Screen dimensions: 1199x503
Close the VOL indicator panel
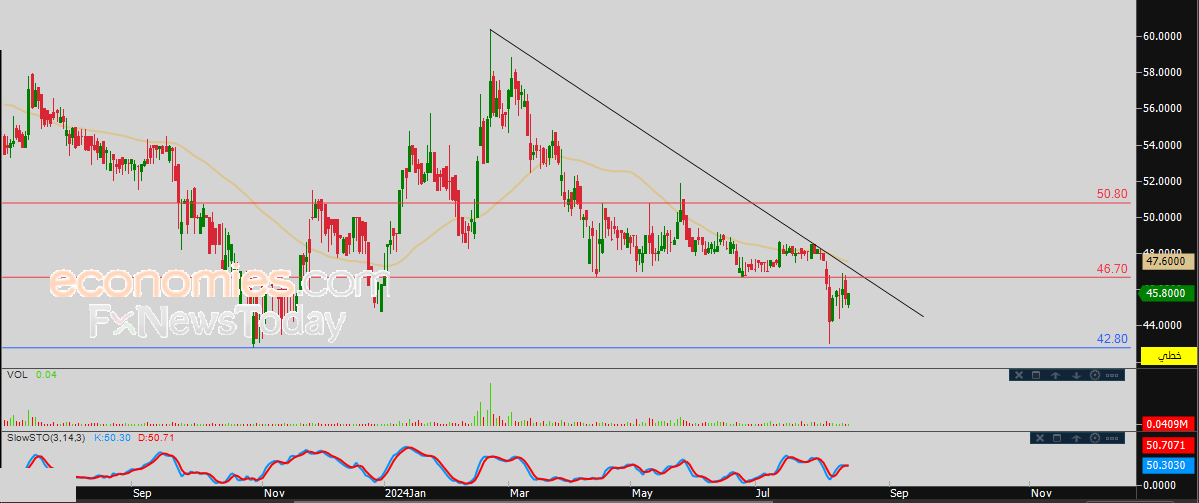tap(1018, 375)
